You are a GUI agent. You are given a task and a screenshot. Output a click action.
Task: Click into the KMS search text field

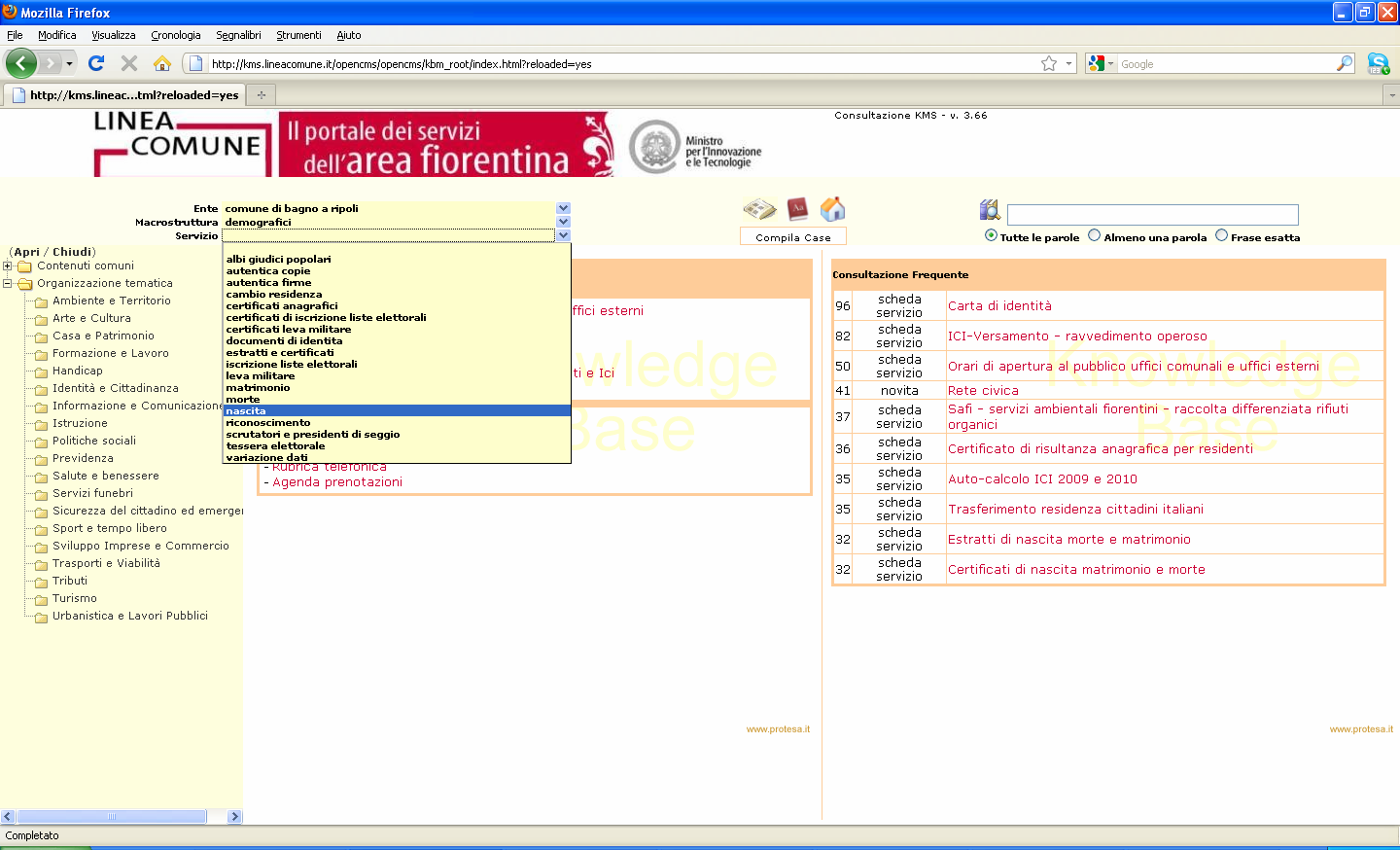point(1152,215)
